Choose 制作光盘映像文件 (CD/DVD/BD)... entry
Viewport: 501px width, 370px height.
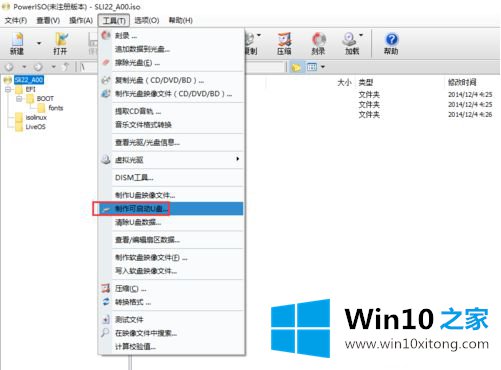[x=171, y=94]
